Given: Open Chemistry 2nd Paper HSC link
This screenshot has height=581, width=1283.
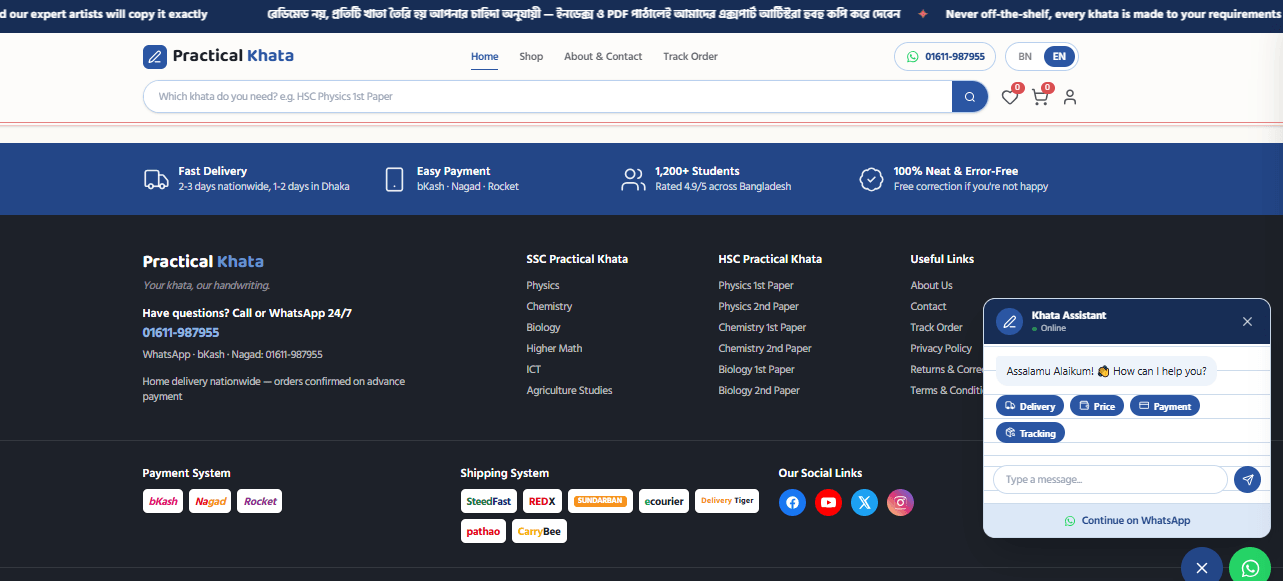Looking at the screenshot, I should click(x=765, y=349).
